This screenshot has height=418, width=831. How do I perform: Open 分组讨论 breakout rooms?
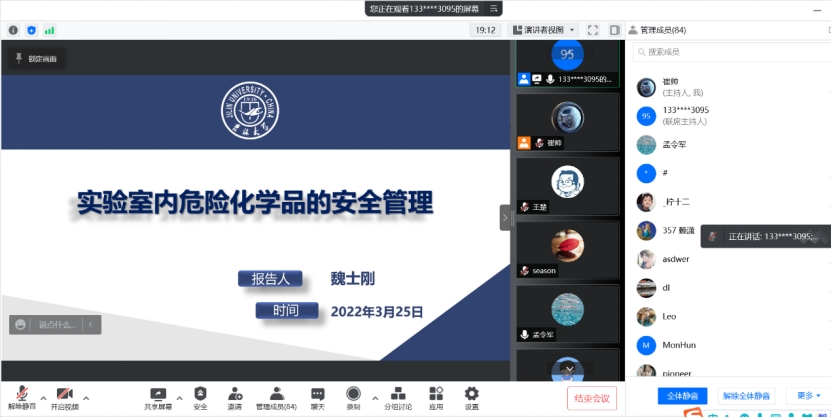tap(399, 397)
